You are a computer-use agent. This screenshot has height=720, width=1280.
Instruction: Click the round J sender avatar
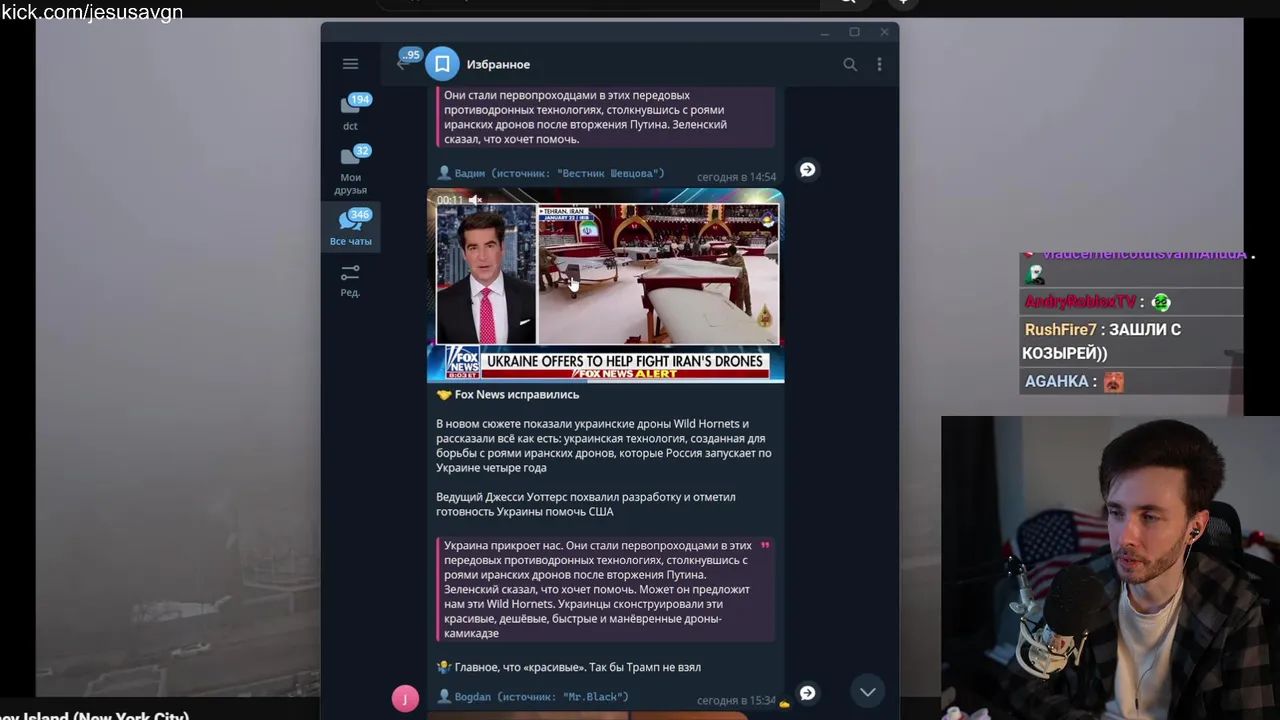pyautogui.click(x=405, y=698)
